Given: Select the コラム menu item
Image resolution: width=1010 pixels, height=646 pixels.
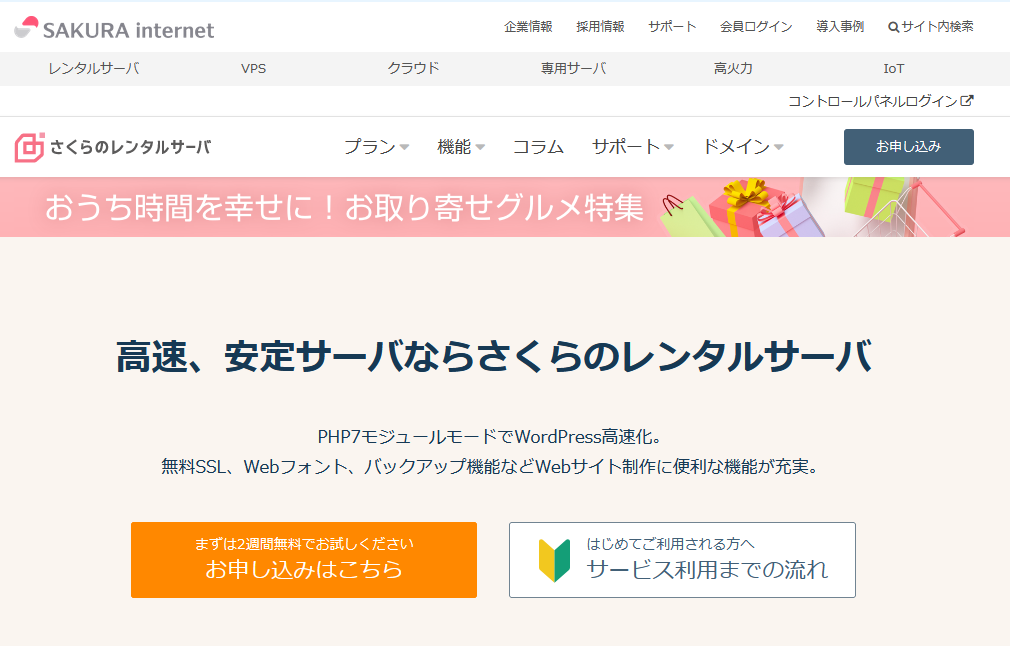Looking at the screenshot, I should 538,147.
